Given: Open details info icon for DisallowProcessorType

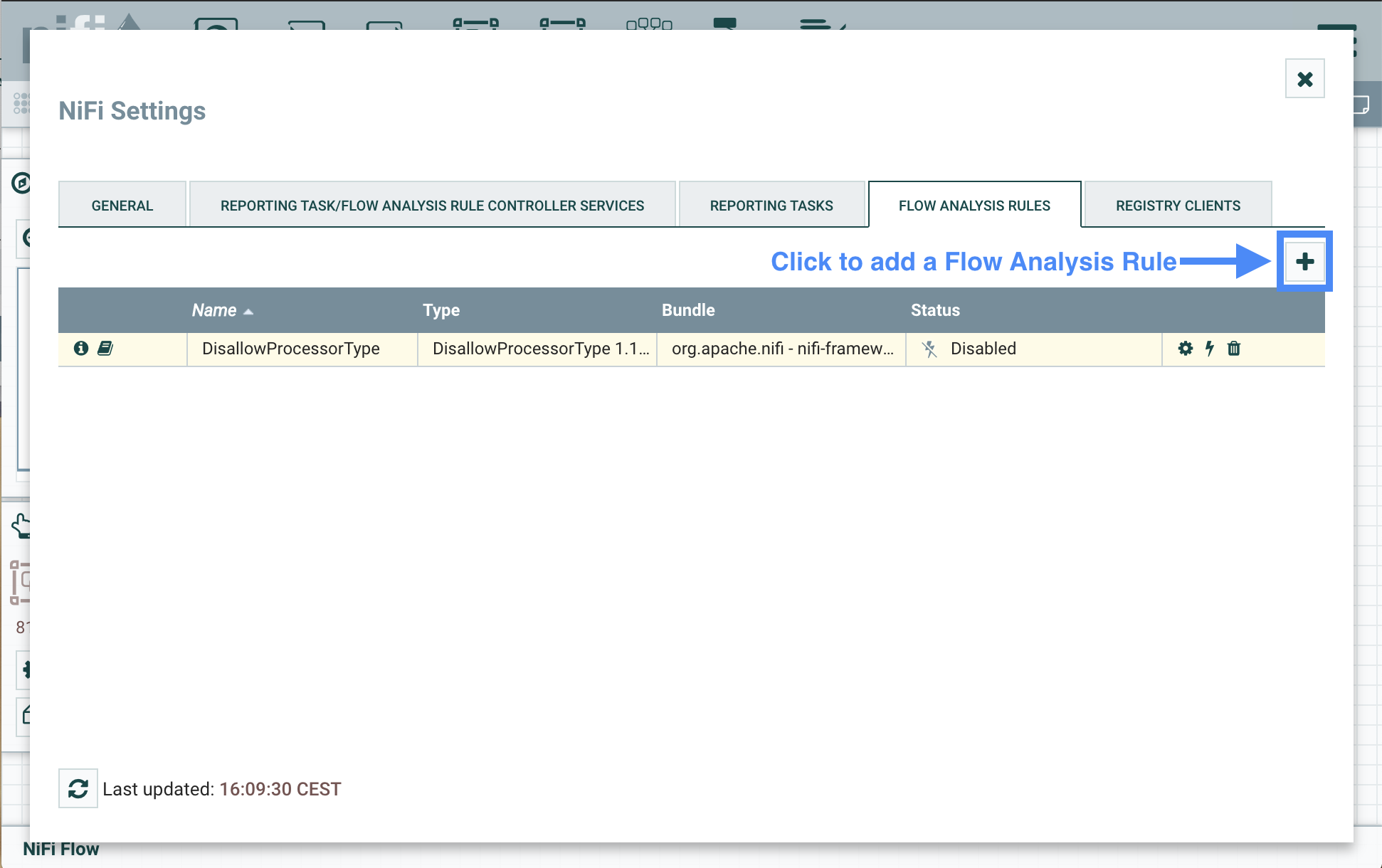Looking at the screenshot, I should pyautogui.click(x=81, y=349).
